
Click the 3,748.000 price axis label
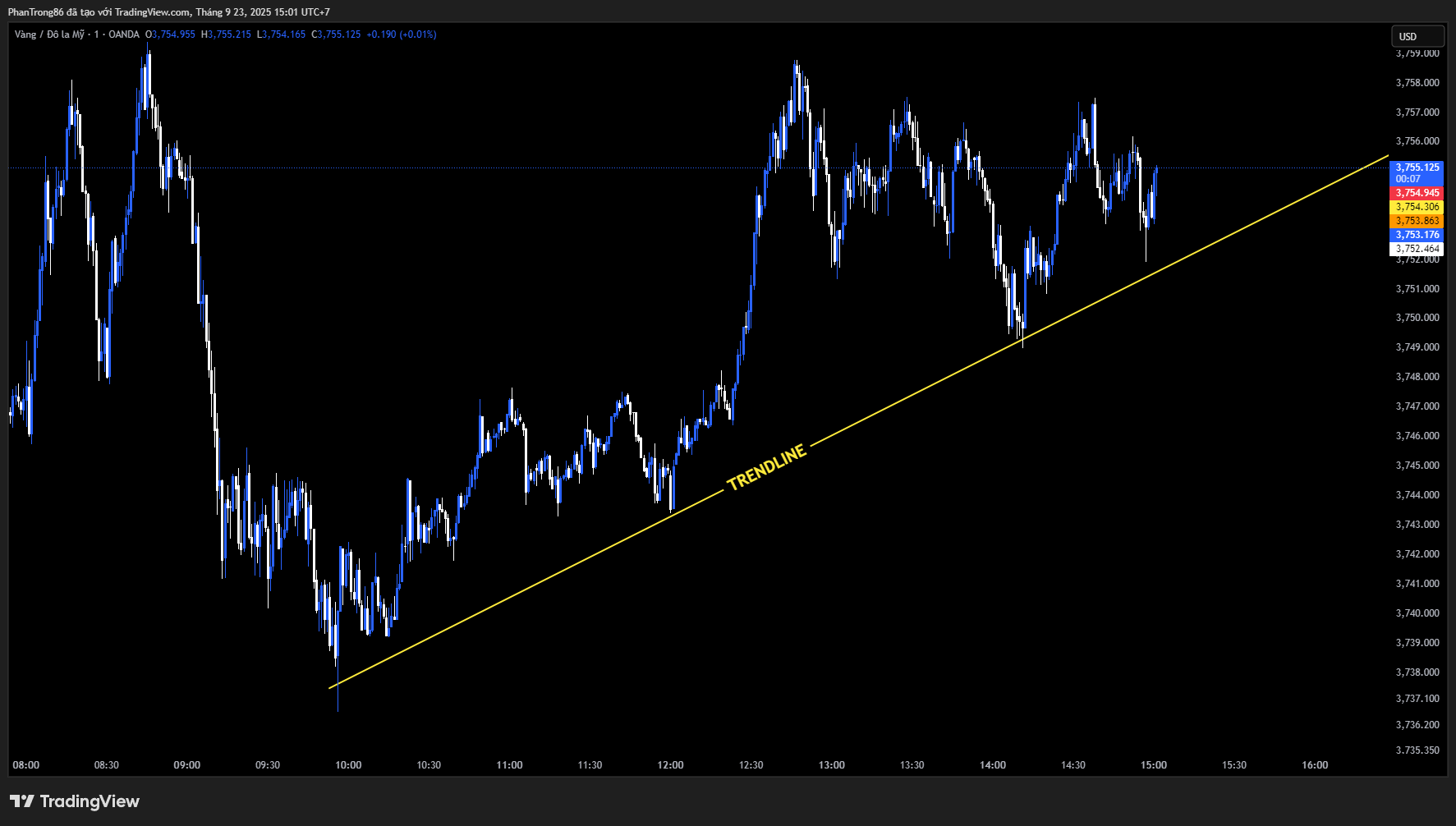(x=1417, y=377)
